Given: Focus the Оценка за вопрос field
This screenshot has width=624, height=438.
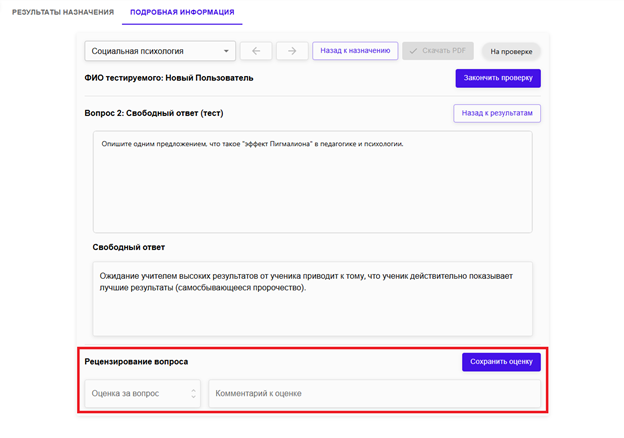Looking at the screenshot, I should click(x=142, y=393).
